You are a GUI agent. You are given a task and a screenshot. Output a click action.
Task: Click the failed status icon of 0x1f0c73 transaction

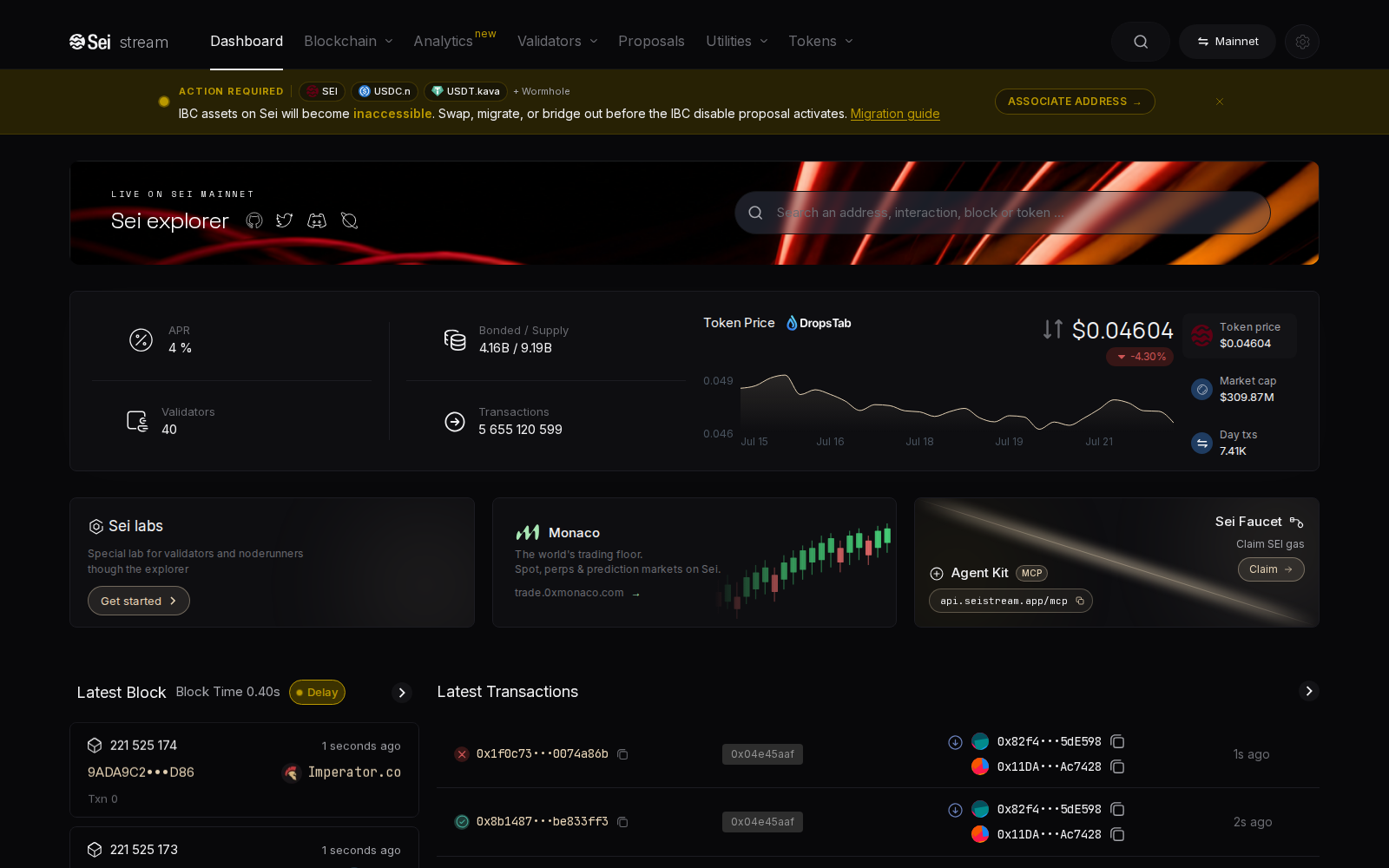coord(462,754)
